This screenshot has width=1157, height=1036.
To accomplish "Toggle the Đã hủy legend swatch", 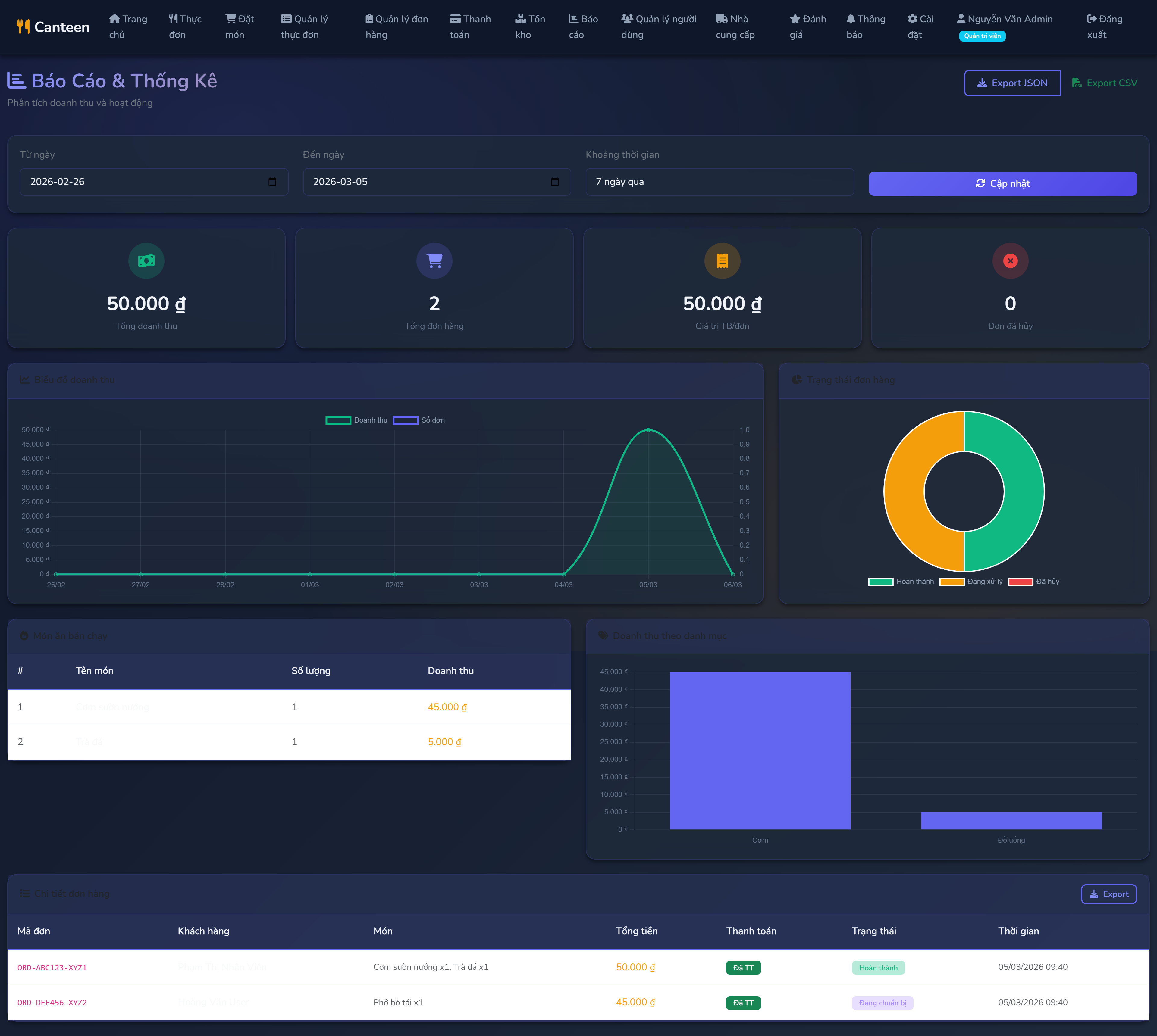I will [1020, 582].
